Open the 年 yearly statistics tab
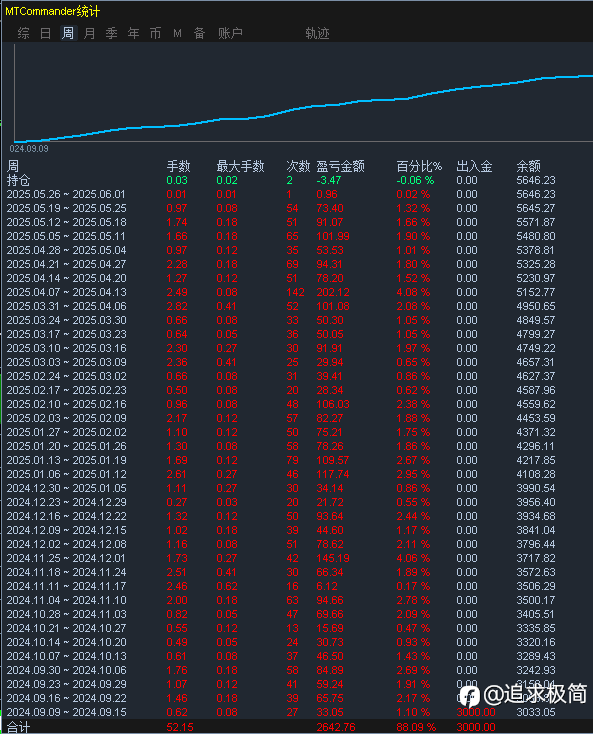The image size is (593, 734). 133,33
